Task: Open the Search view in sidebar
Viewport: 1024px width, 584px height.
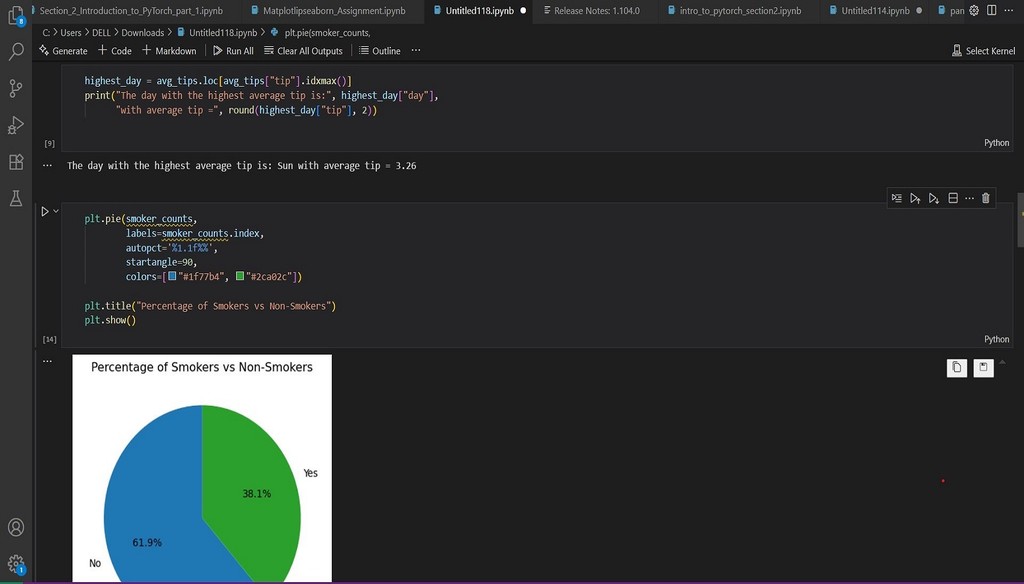Action: click(x=16, y=51)
